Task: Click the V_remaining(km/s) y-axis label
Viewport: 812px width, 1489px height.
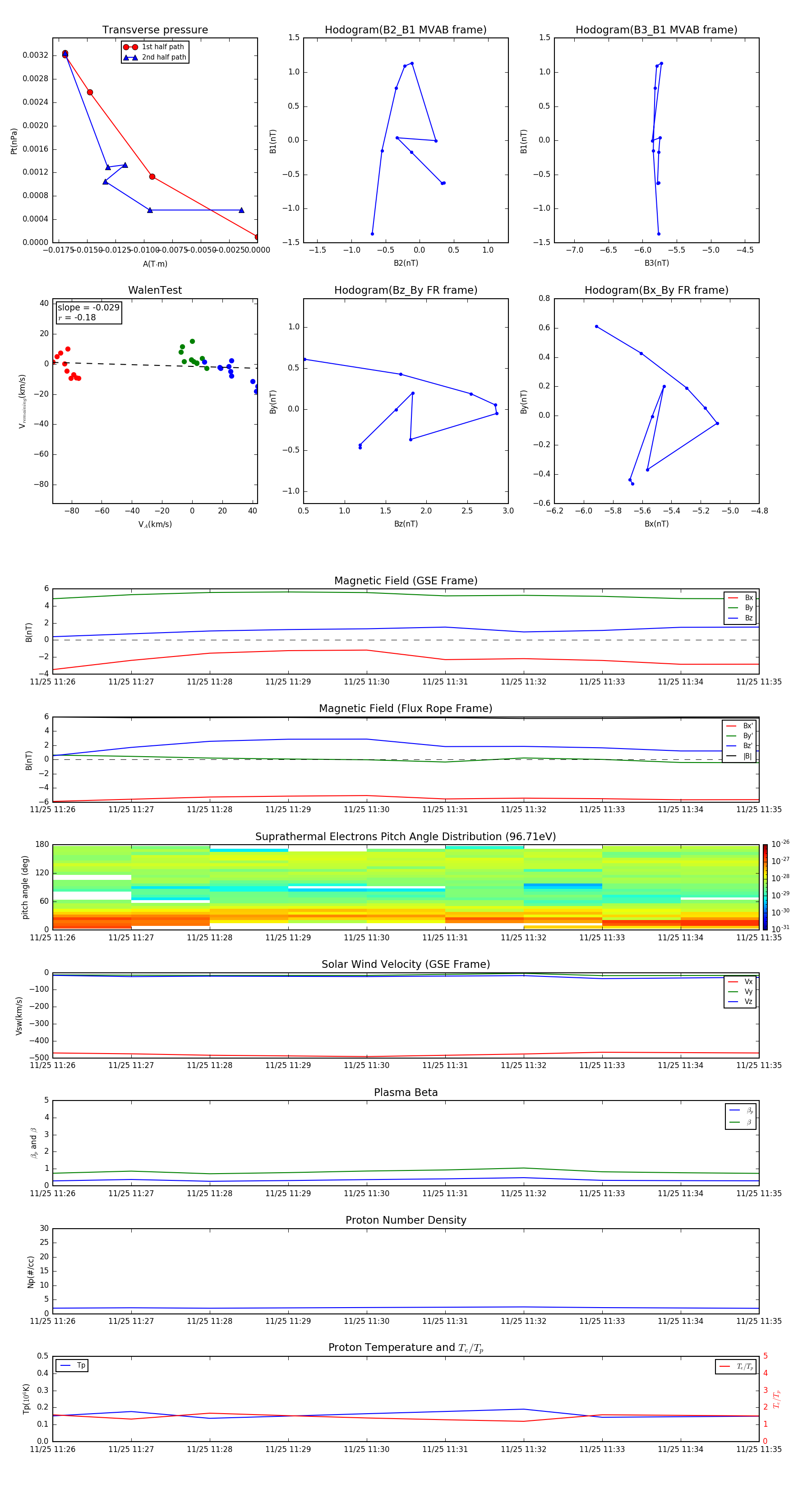Action: point(23,401)
